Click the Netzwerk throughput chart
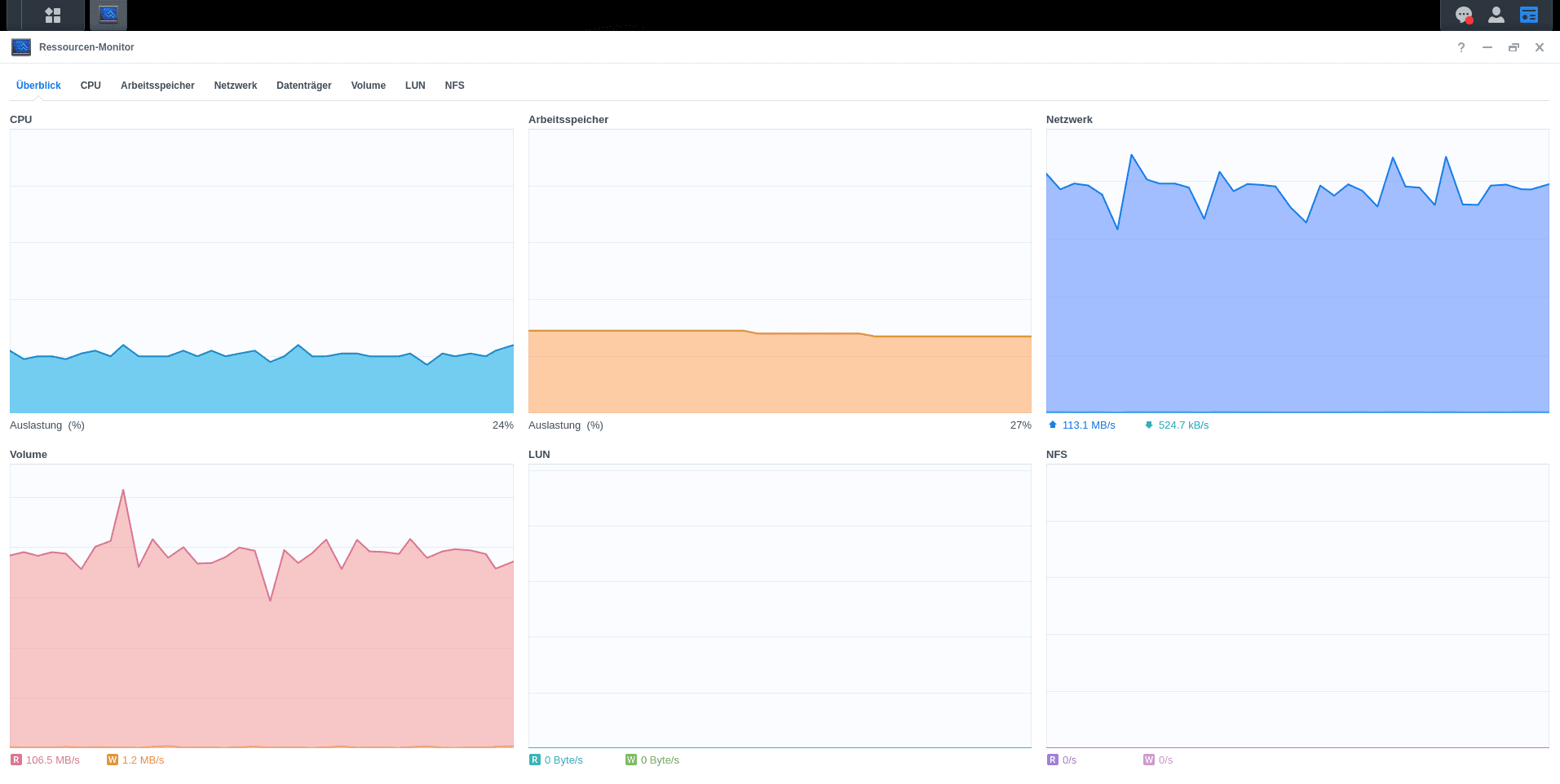1560x784 pixels. 1297,271
